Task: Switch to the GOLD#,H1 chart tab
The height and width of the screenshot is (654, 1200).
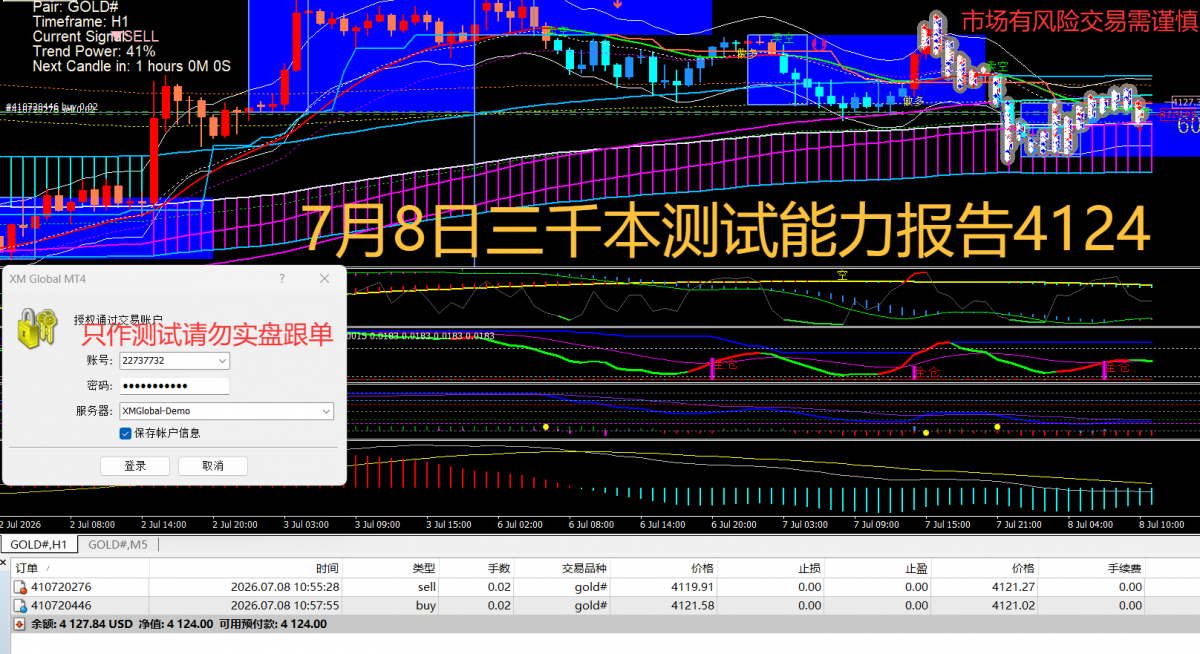Action: tap(40, 544)
